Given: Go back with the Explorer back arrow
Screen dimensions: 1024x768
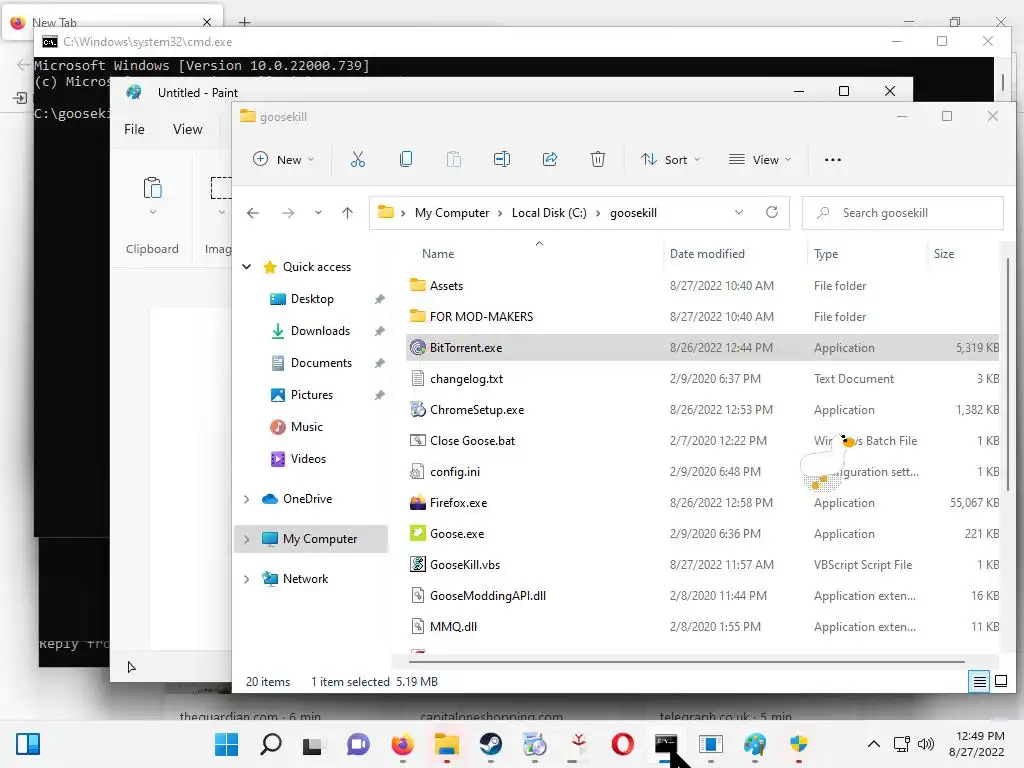Looking at the screenshot, I should point(253,213).
